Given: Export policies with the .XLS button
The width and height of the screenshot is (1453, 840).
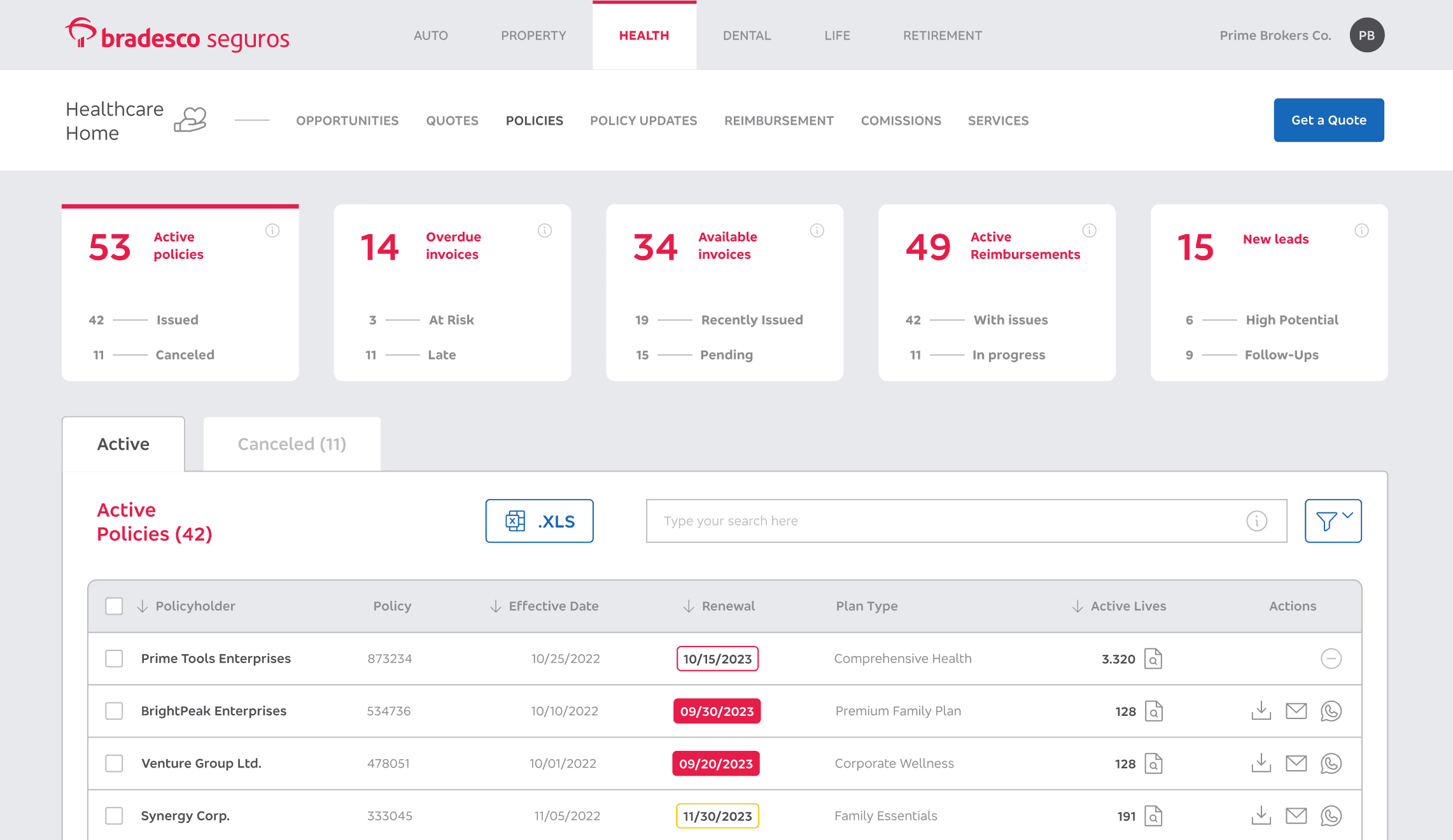Looking at the screenshot, I should pos(540,521).
